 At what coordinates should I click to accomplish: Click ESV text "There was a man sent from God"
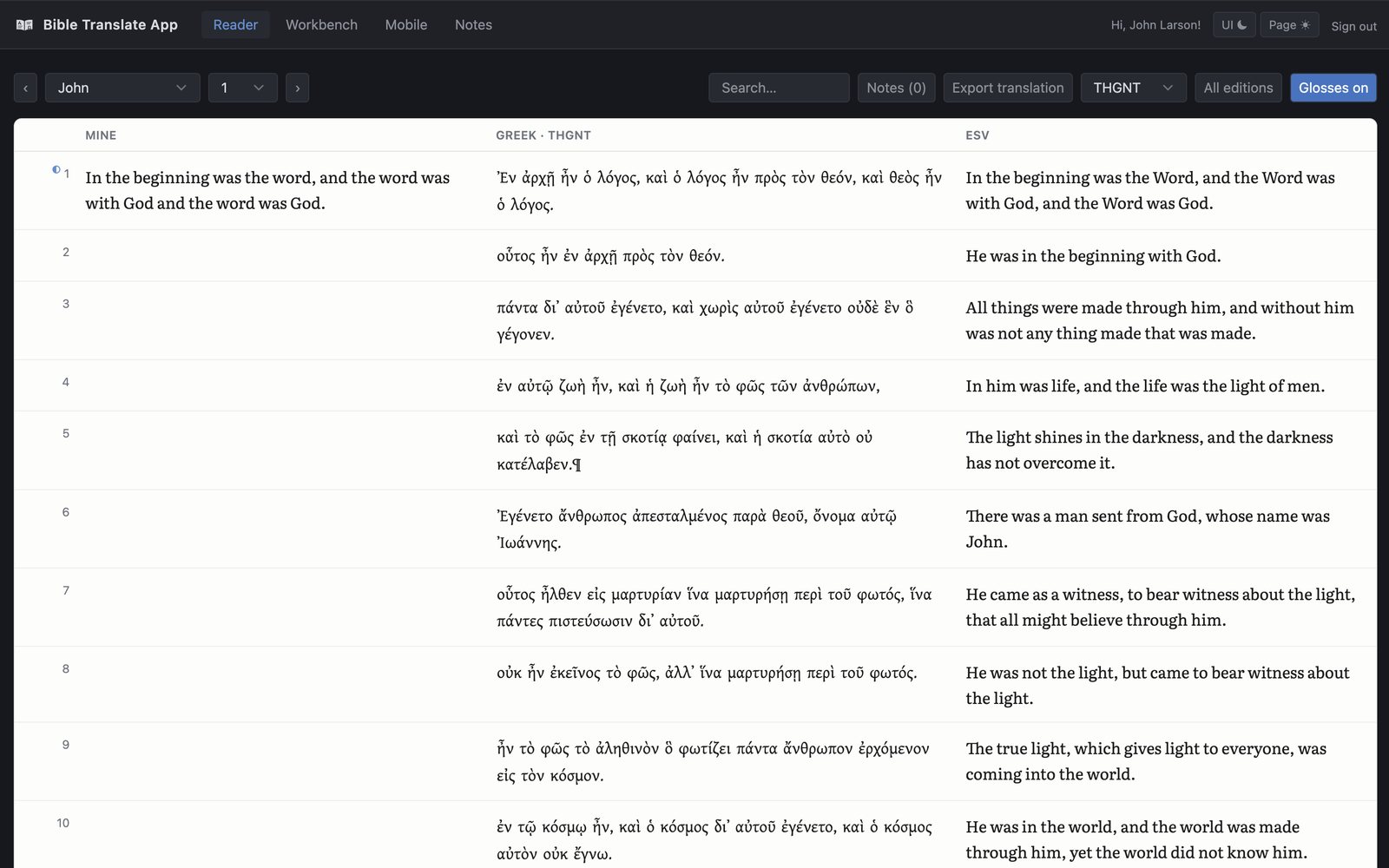click(1148, 529)
